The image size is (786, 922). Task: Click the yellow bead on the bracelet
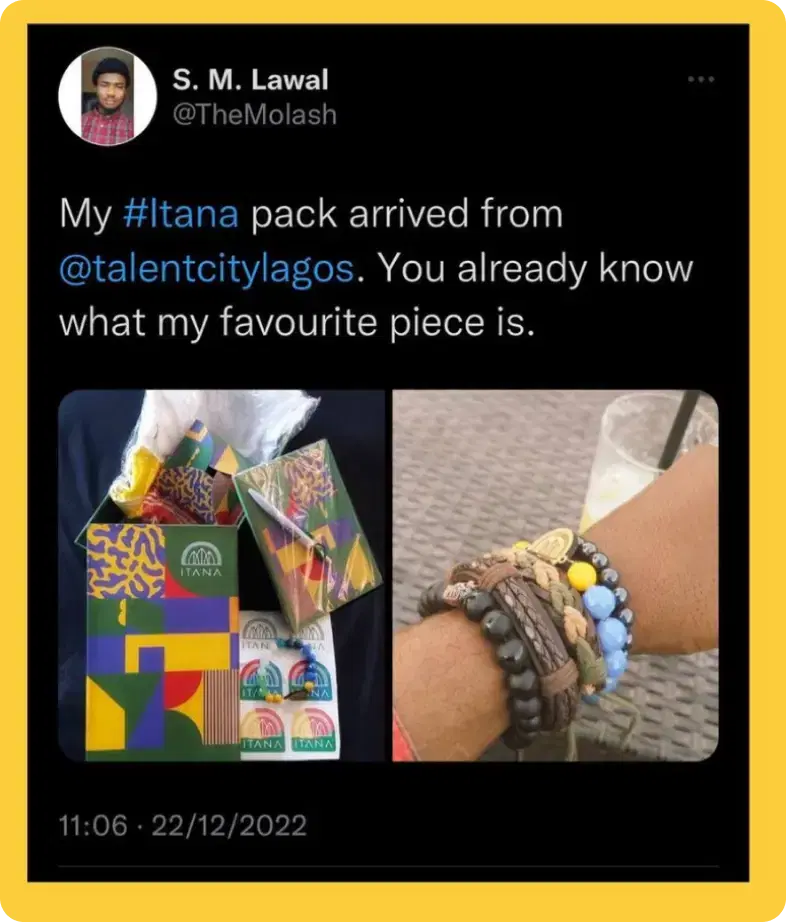coord(583,576)
